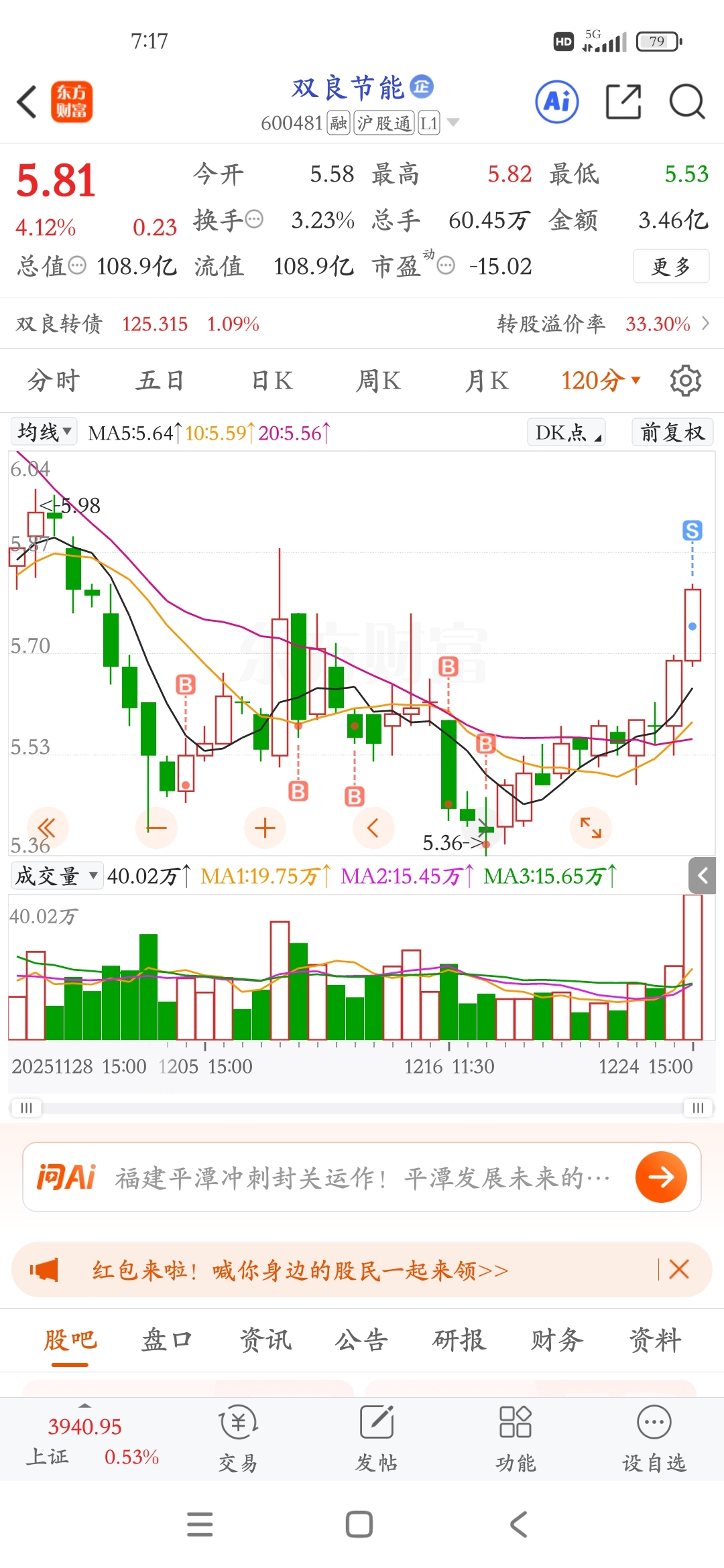The height and width of the screenshot is (1568, 724).
Task: Tap the orange arrow submit button in 问Ai bar
Action: (661, 1177)
